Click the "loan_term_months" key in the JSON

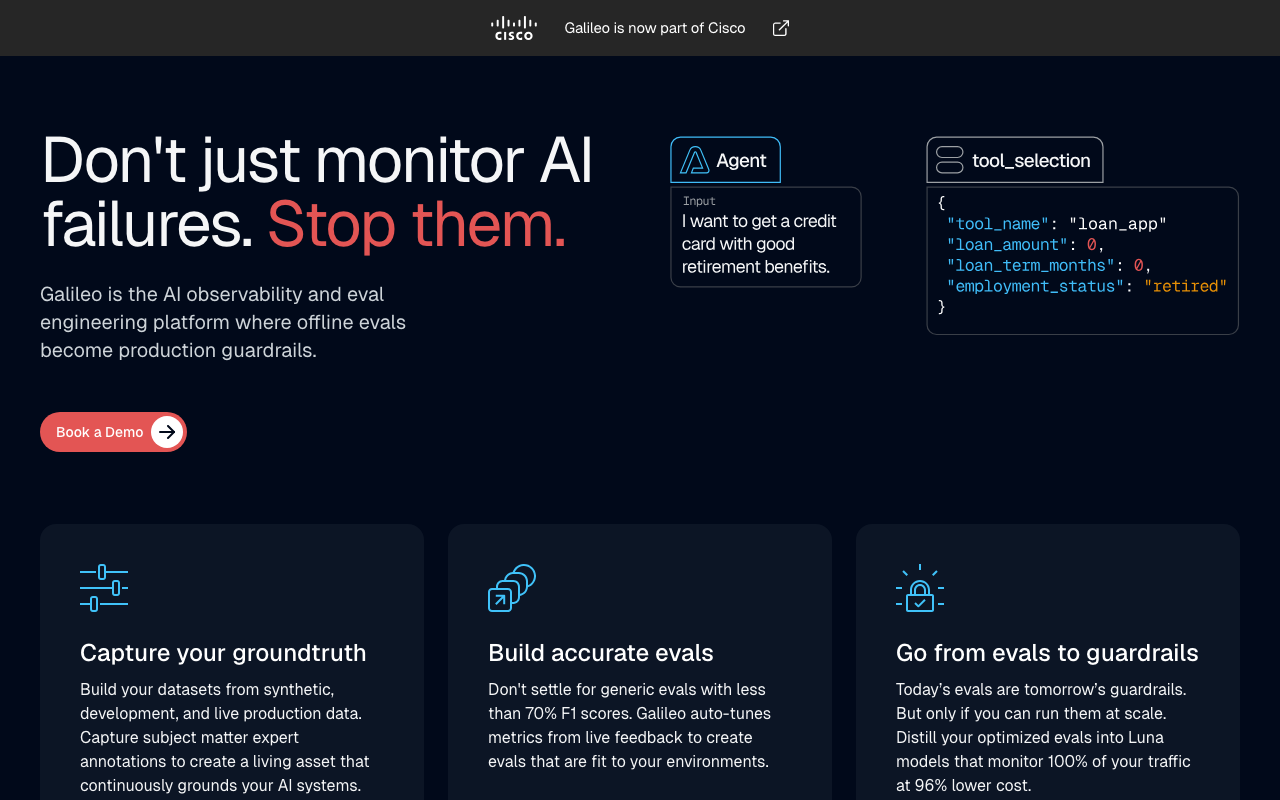(x=1031, y=265)
